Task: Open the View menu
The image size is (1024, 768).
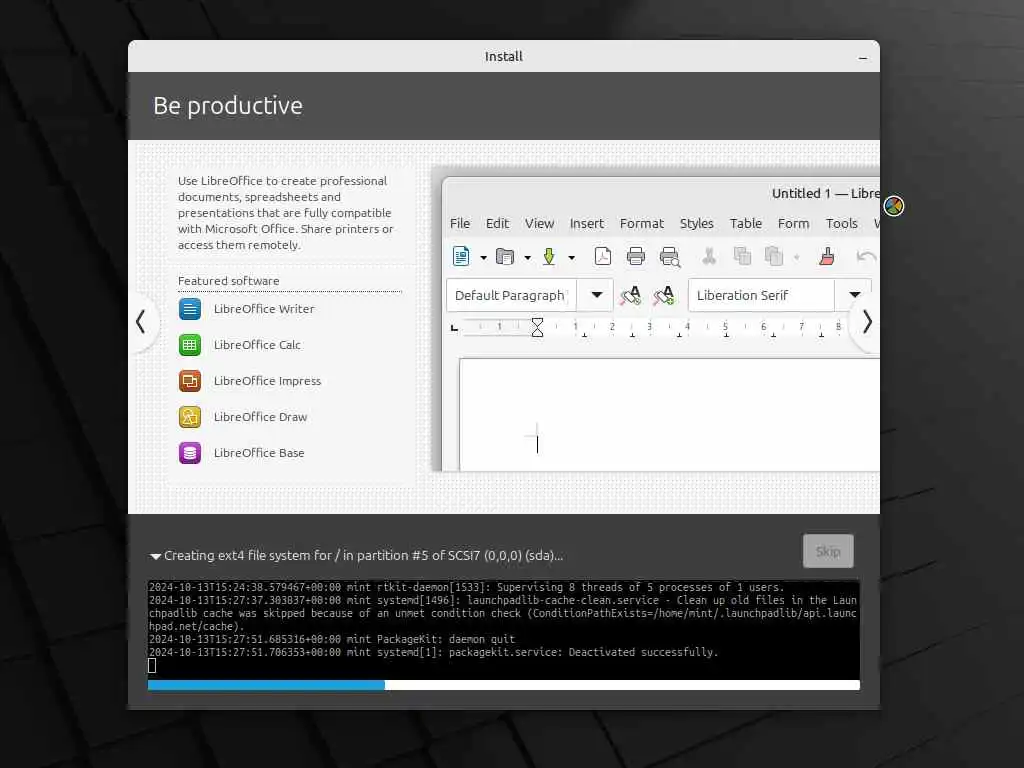Action: [539, 223]
